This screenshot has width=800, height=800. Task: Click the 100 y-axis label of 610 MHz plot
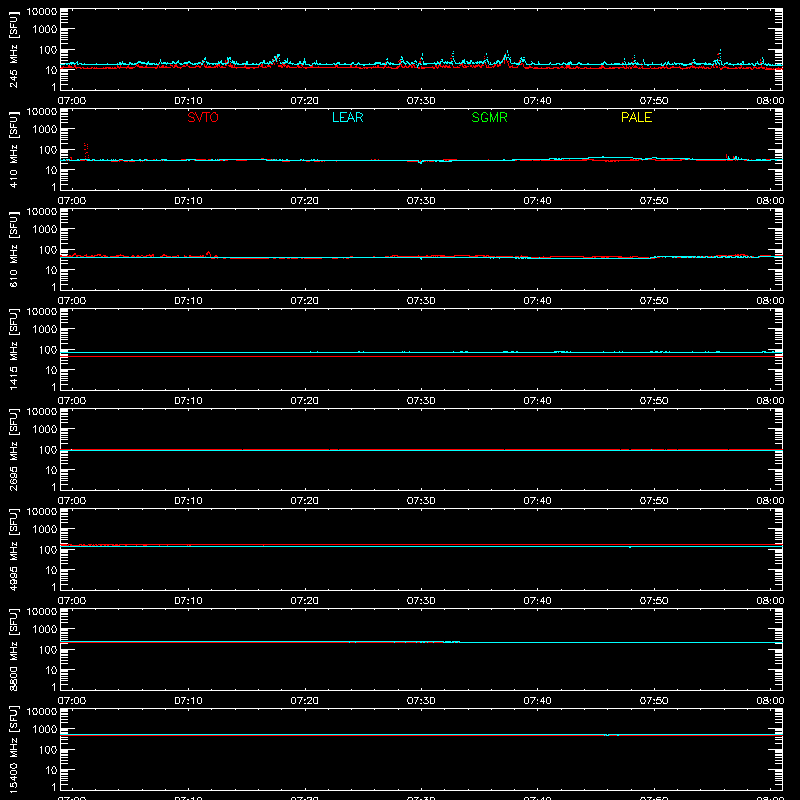pyautogui.click(x=48, y=250)
